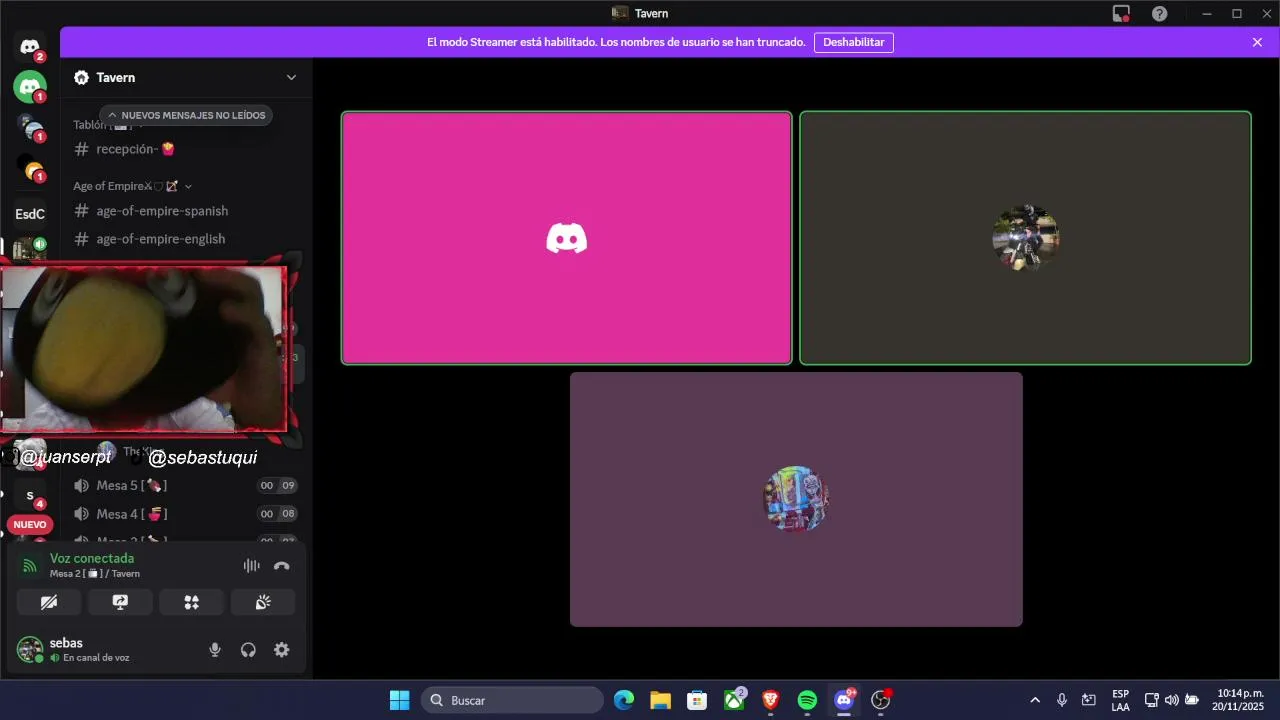Dismiss the Streamer mode banner
This screenshot has width=1280, height=720.
coord(1257,42)
